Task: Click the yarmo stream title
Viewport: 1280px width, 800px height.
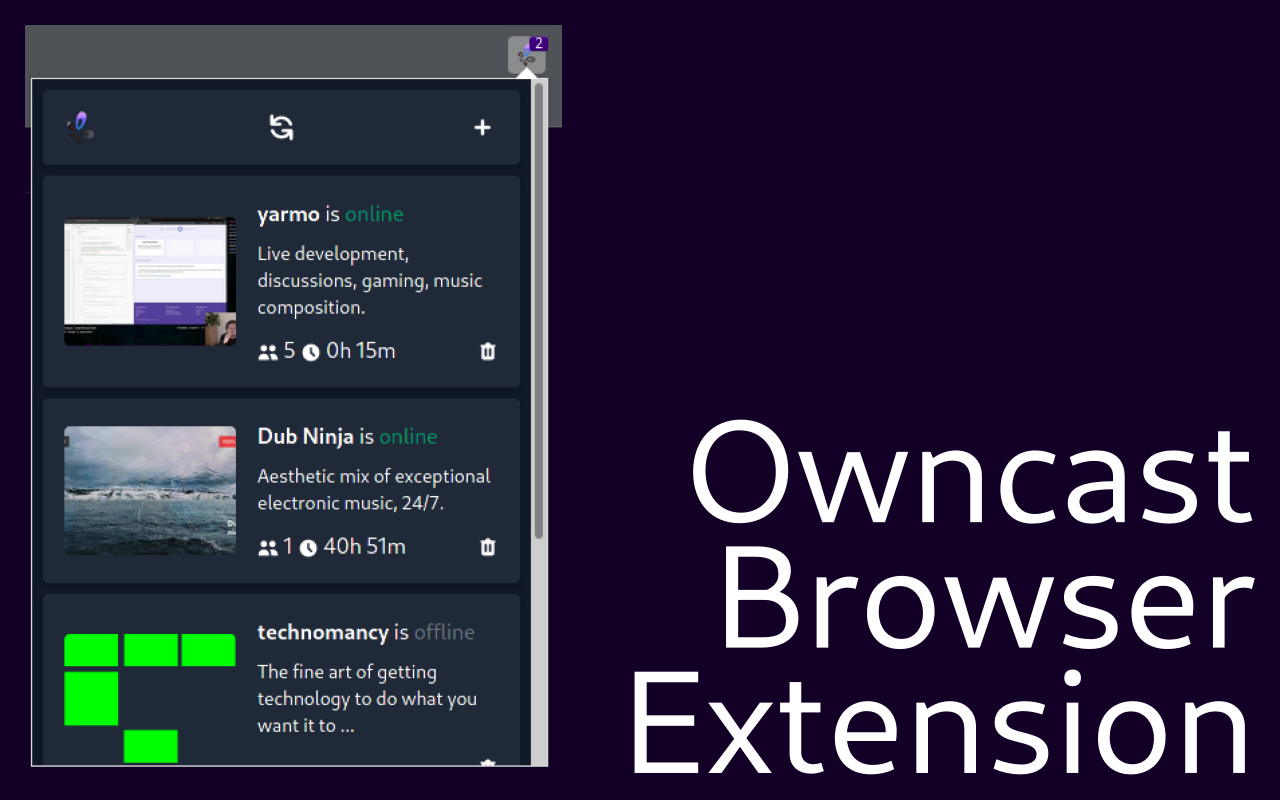Action: point(288,213)
